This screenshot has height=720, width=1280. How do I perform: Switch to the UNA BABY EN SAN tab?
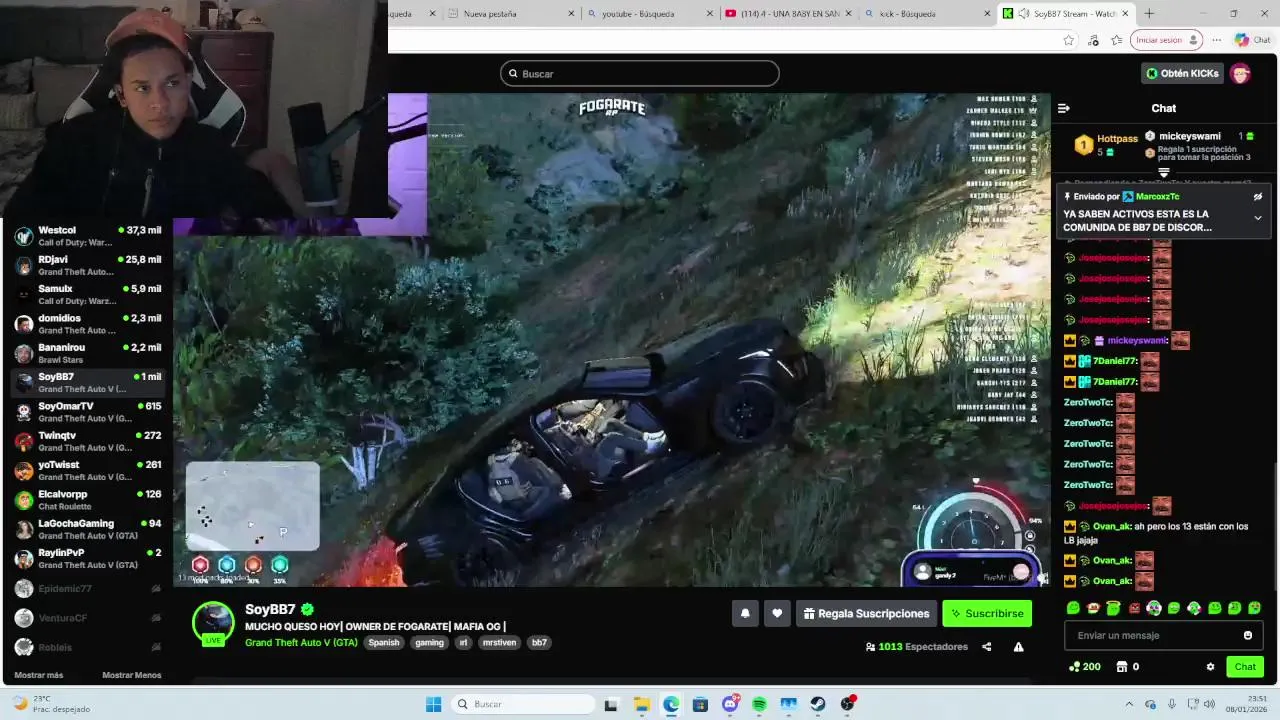tap(788, 13)
